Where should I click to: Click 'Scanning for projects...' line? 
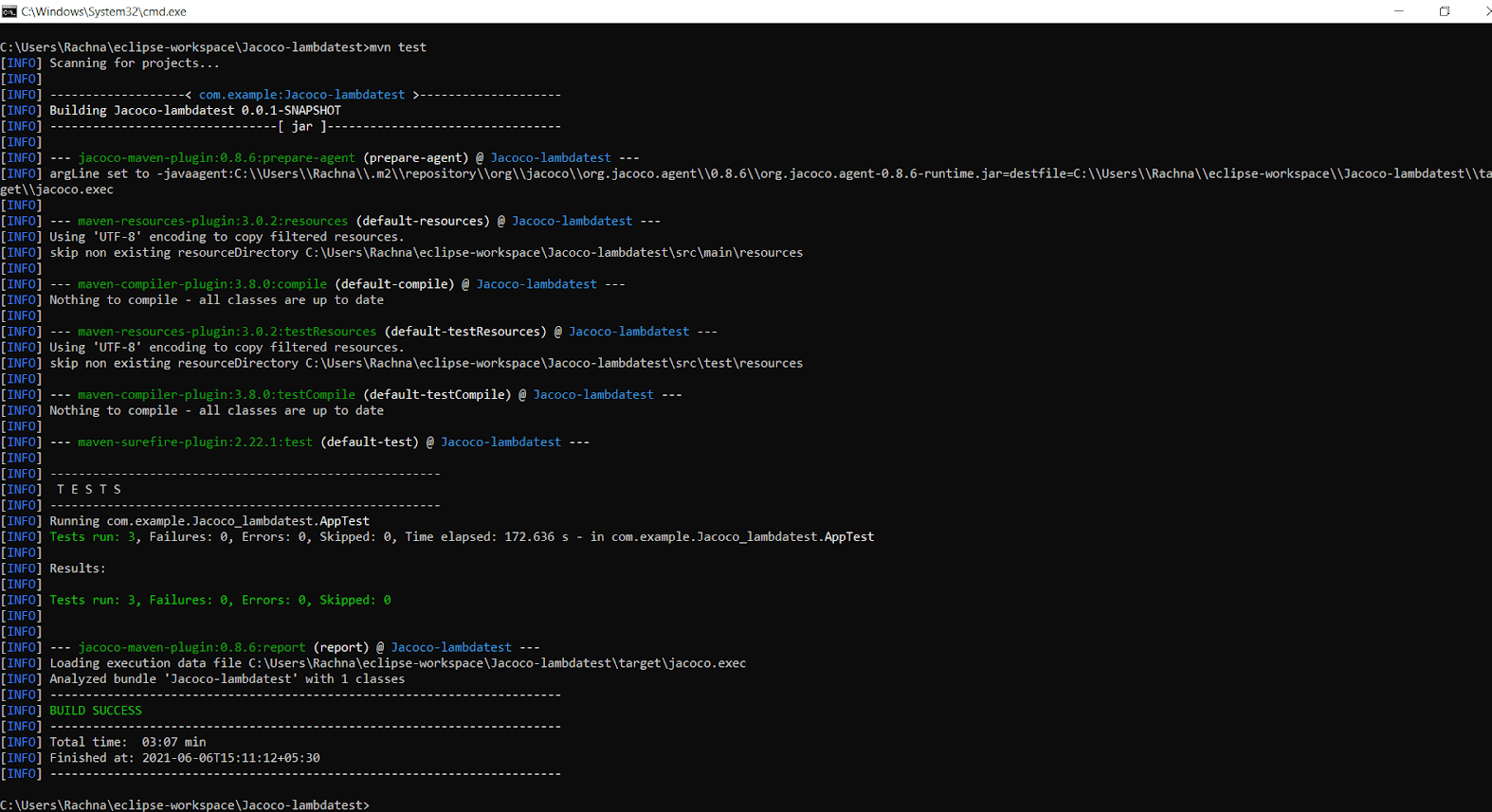[x=135, y=63]
